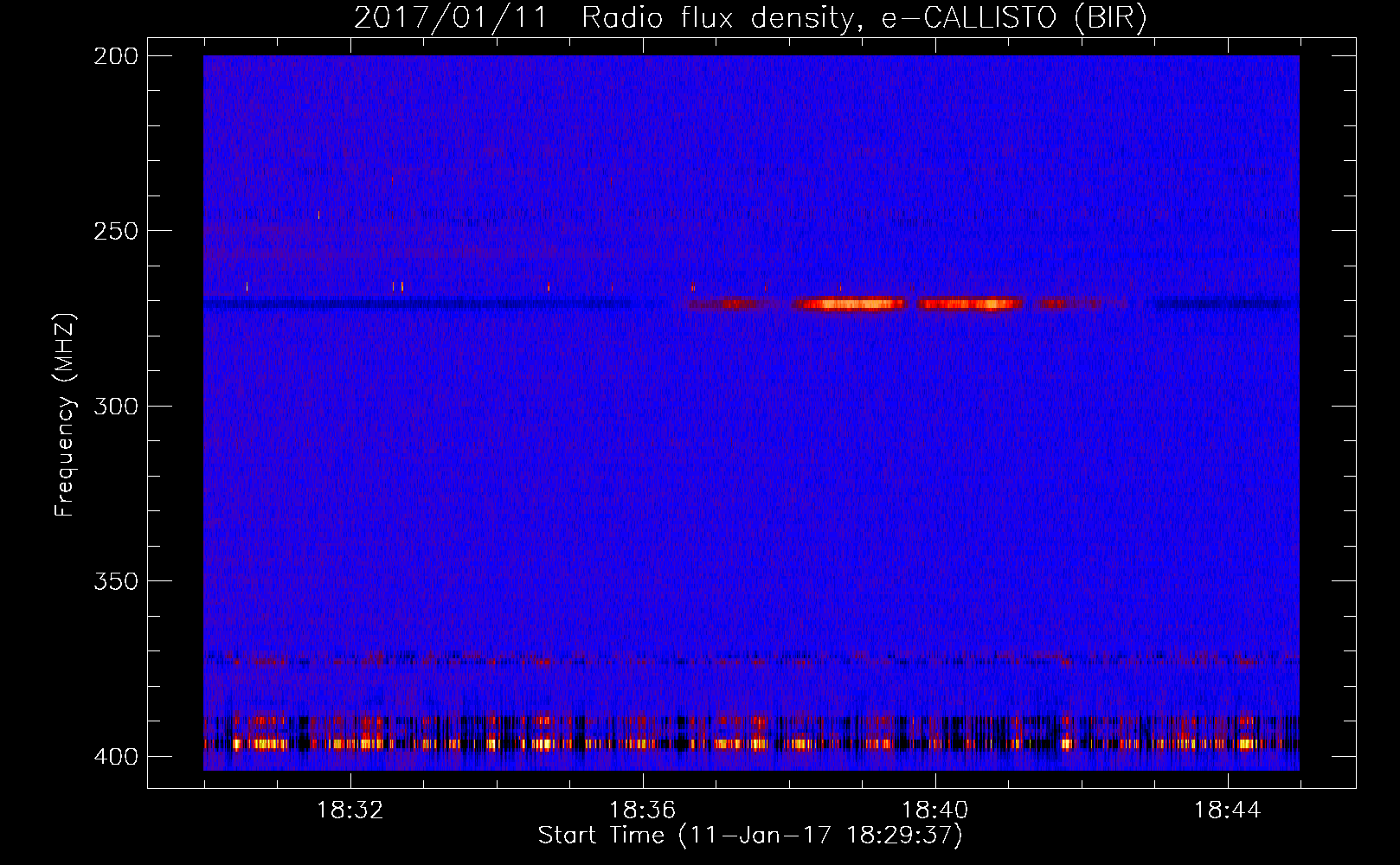The image size is (1400, 865).
Task: Click the 18:44 time tick label
Action: 1228,811
